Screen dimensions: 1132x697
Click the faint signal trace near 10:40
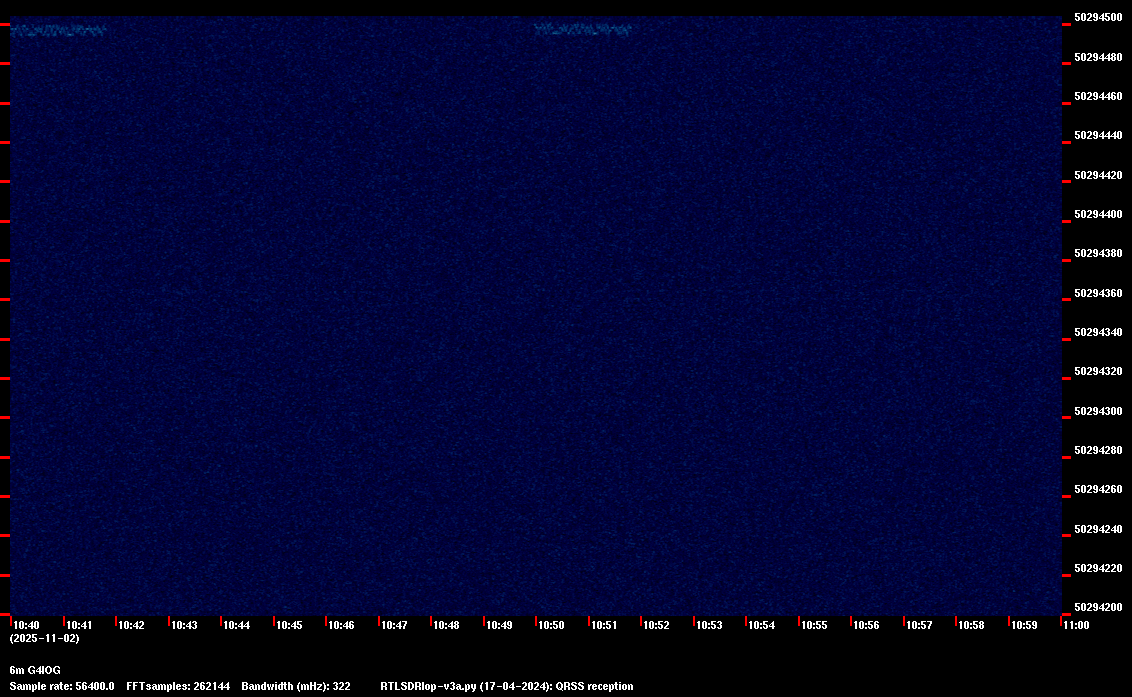click(57, 30)
